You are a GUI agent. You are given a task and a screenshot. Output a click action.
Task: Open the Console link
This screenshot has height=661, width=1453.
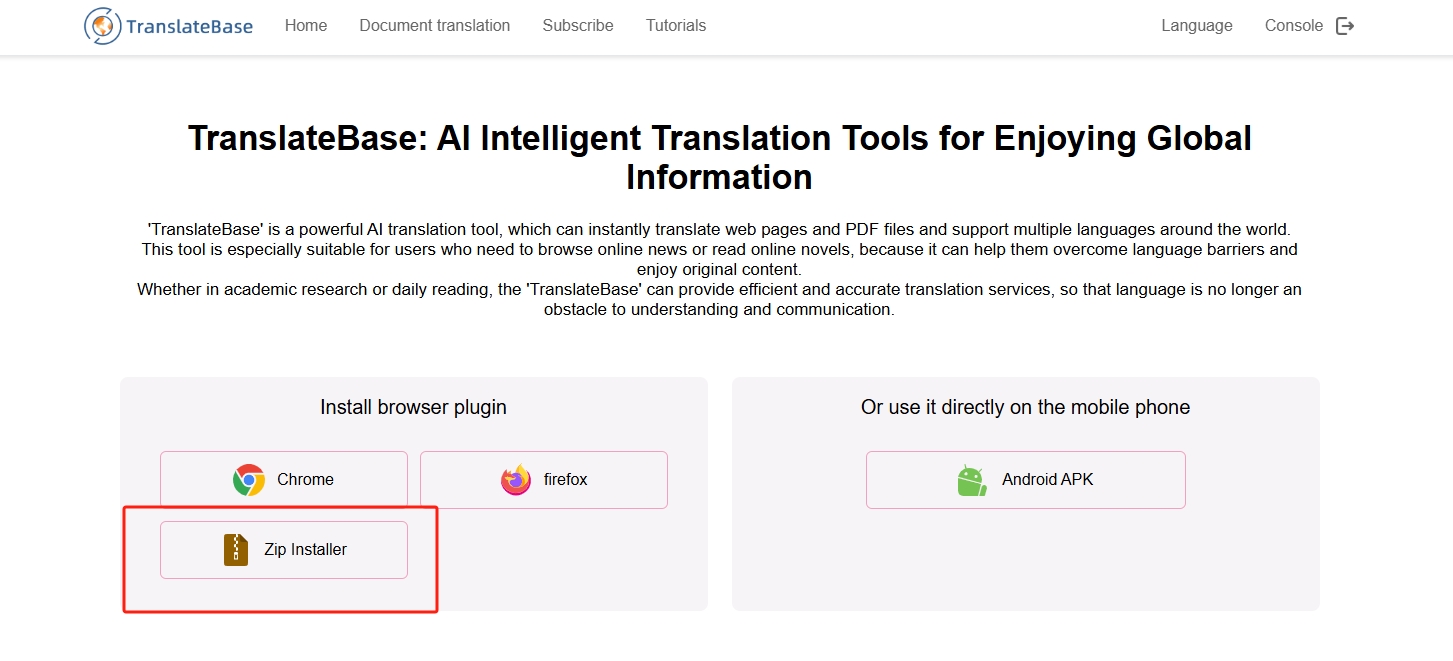[x=1294, y=26]
